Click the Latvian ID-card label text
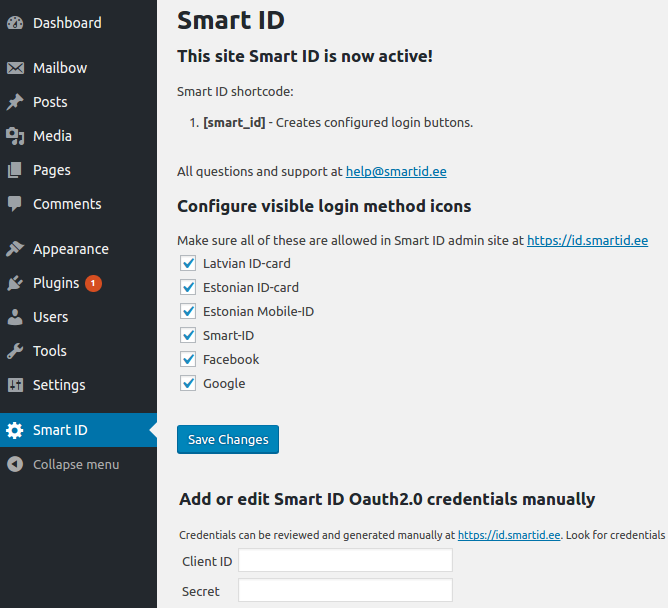The image size is (668, 608). [x=247, y=263]
